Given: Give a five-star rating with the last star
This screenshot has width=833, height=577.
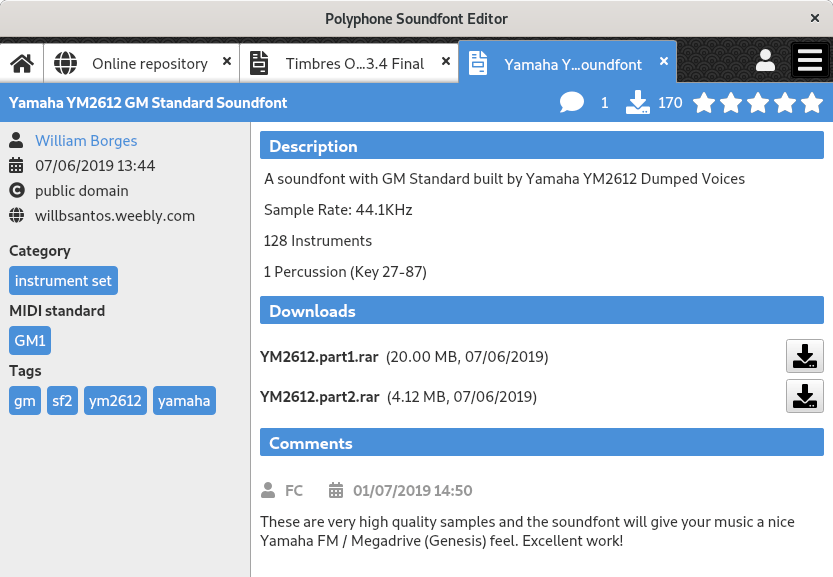Looking at the screenshot, I should pyautogui.click(x=812, y=101).
